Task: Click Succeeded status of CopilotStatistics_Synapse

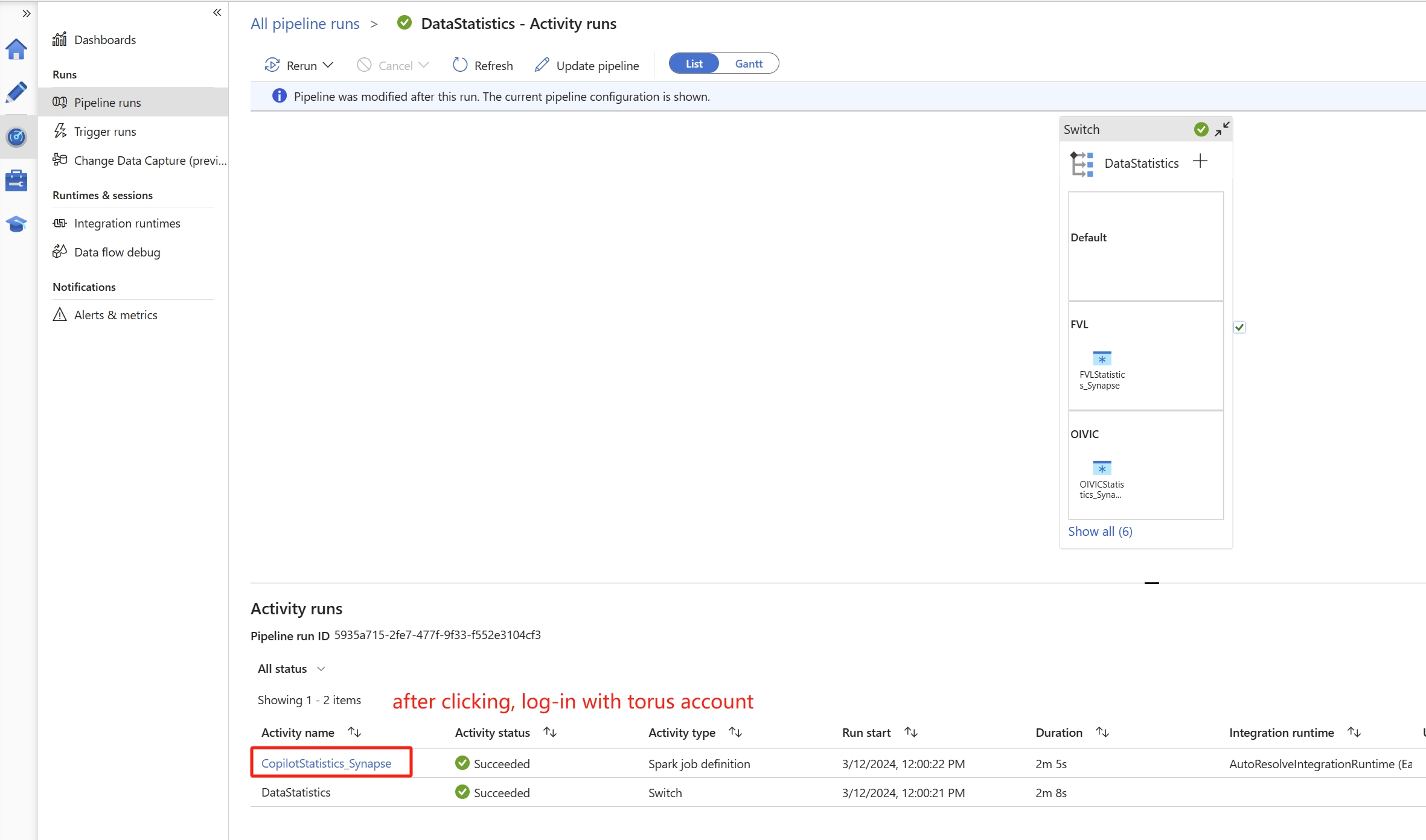Action: pyautogui.click(x=492, y=763)
